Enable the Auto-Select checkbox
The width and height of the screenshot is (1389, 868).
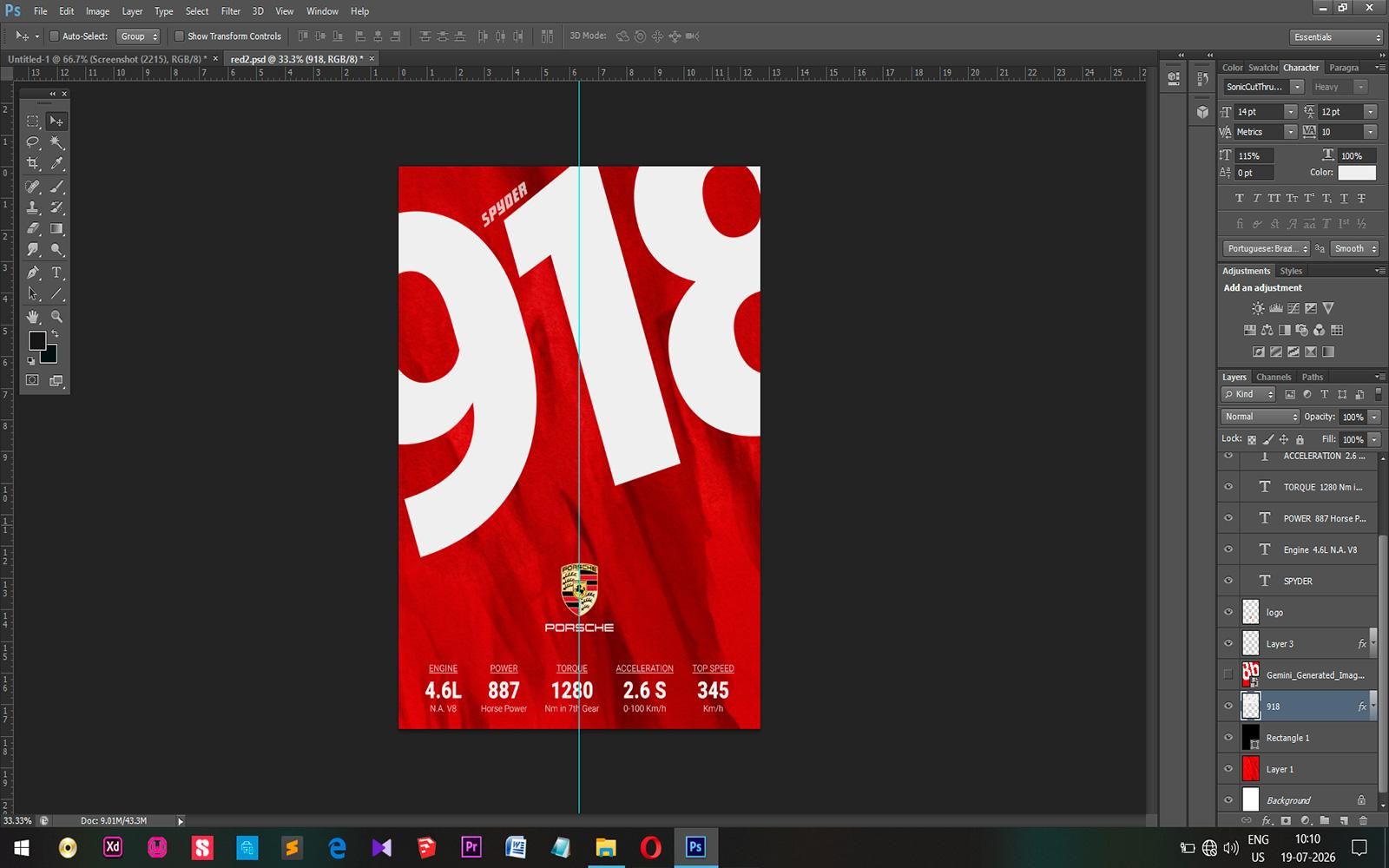pos(54,36)
